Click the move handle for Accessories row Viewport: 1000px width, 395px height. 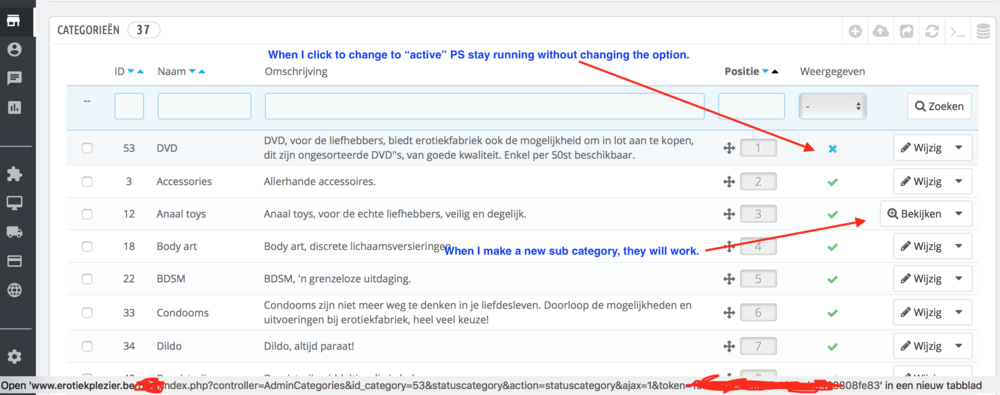(x=730, y=181)
